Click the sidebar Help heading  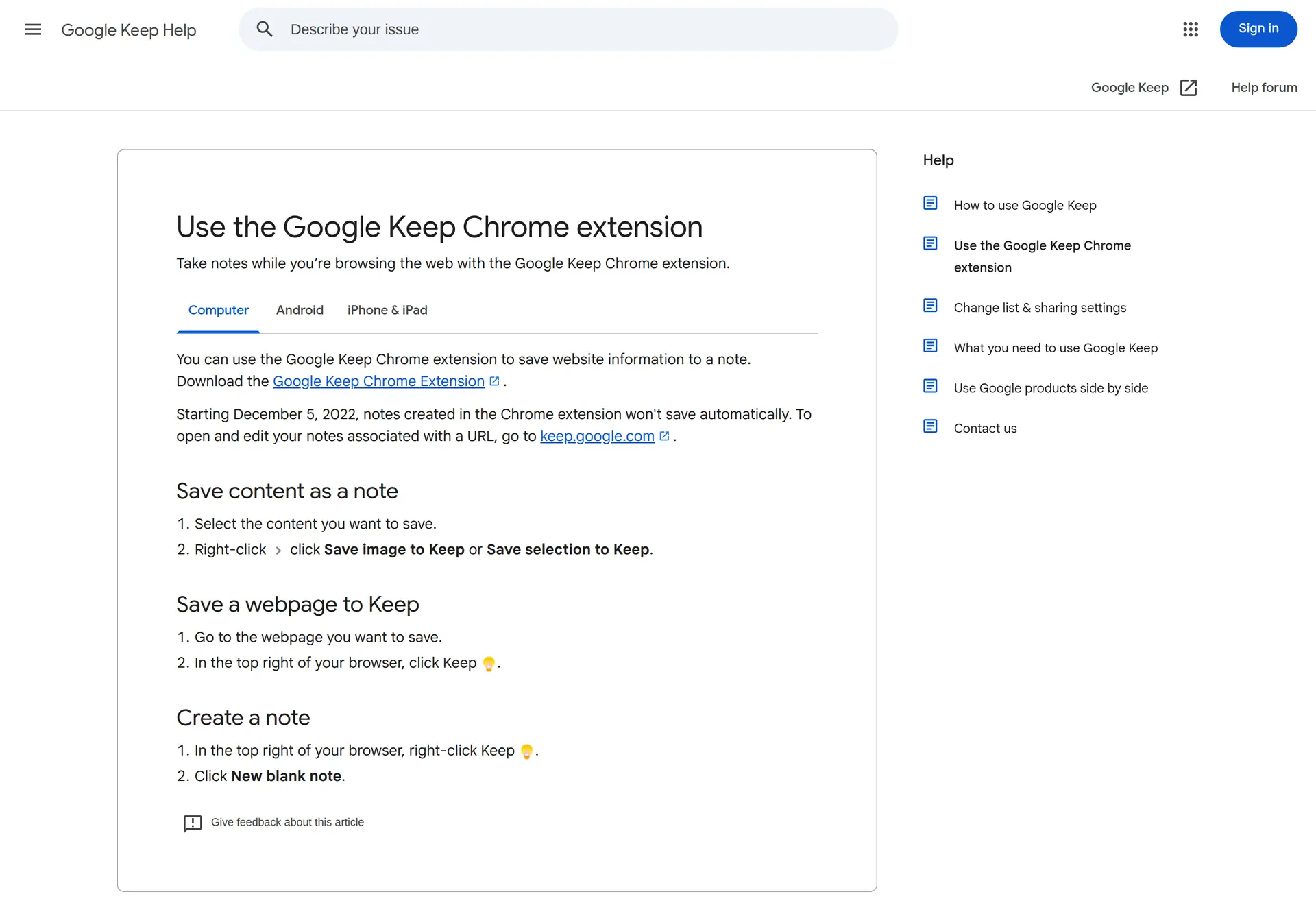pos(938,160)
